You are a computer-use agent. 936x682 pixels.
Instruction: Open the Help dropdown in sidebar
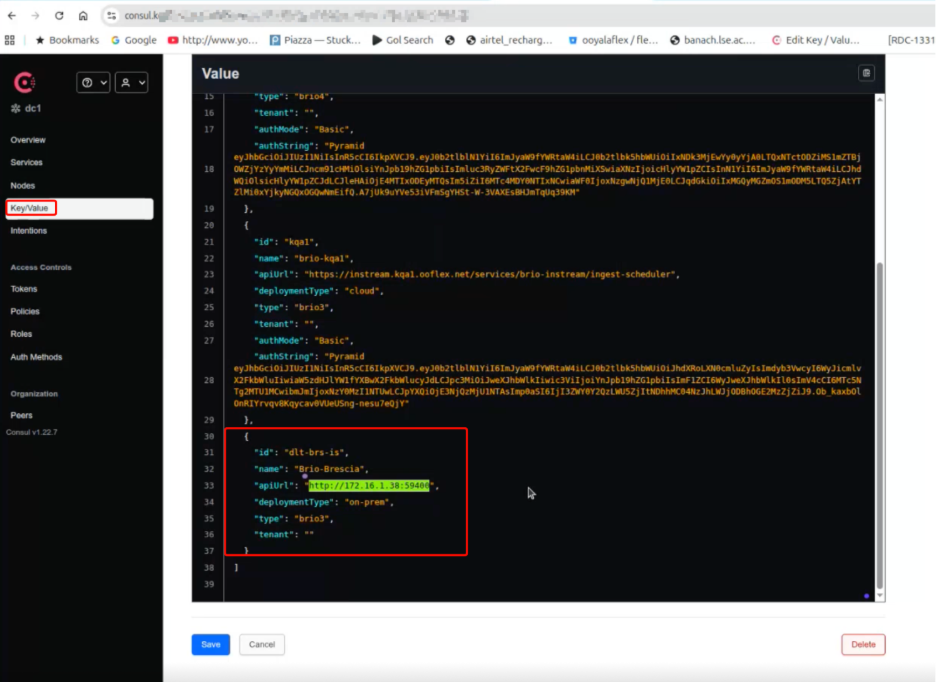click(93, 82)
